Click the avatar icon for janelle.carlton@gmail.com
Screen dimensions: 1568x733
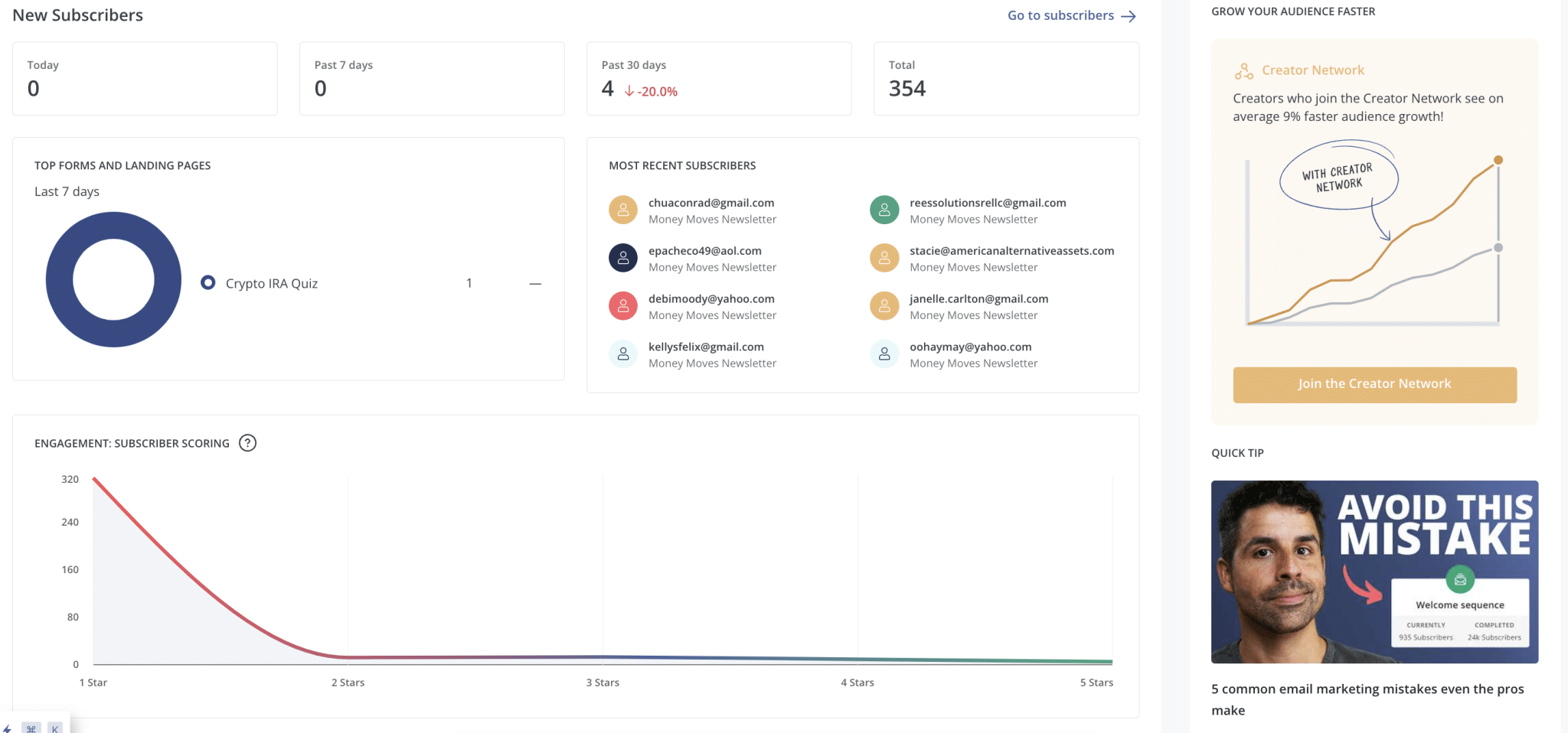click(x=884, y=306)
